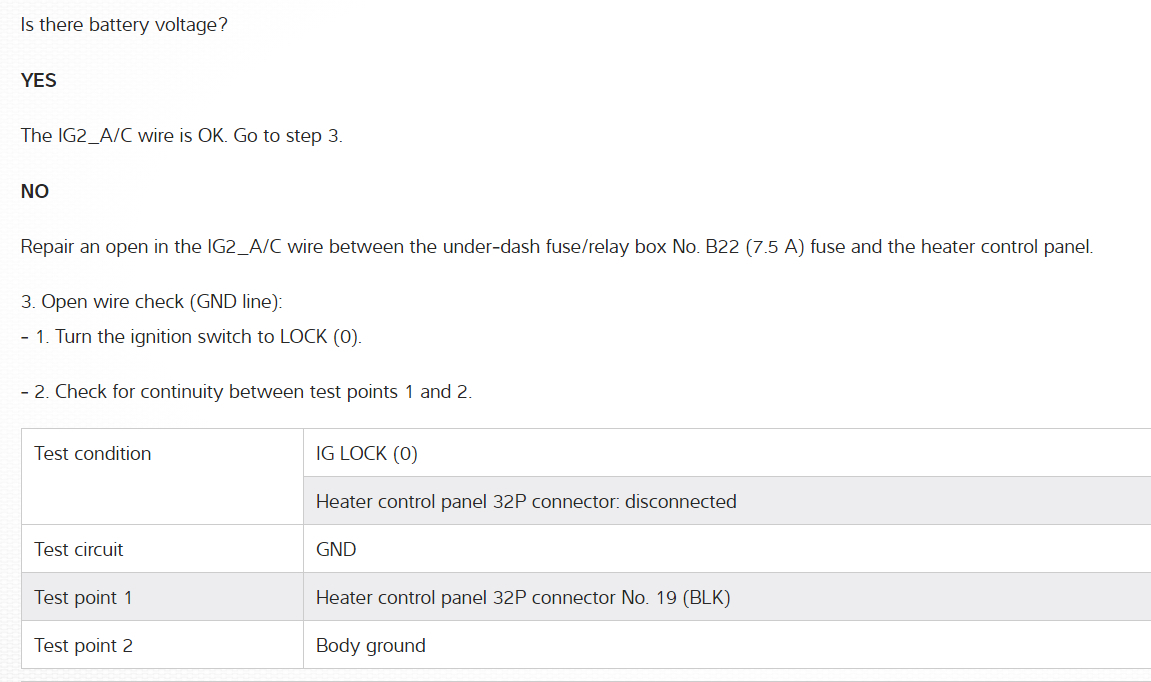Click the "Repair an open" instruction start
Image resolution: width=1151 pixels, height=682 pixels.
[x=78, y=246]
